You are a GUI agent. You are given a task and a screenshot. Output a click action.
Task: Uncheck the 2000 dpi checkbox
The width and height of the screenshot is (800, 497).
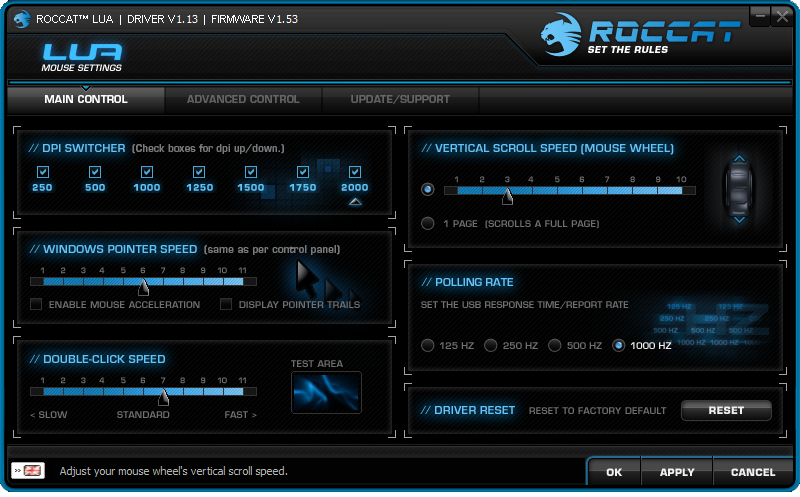355,172
